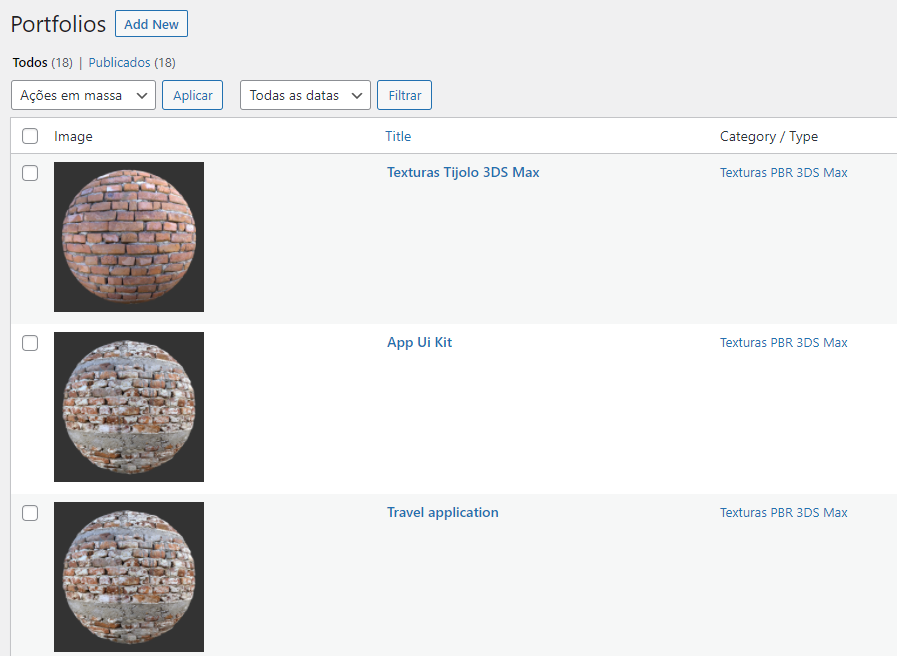
Task: Open the Texturas Tijolo 3DS Max title link
Action: pos(463,172)
